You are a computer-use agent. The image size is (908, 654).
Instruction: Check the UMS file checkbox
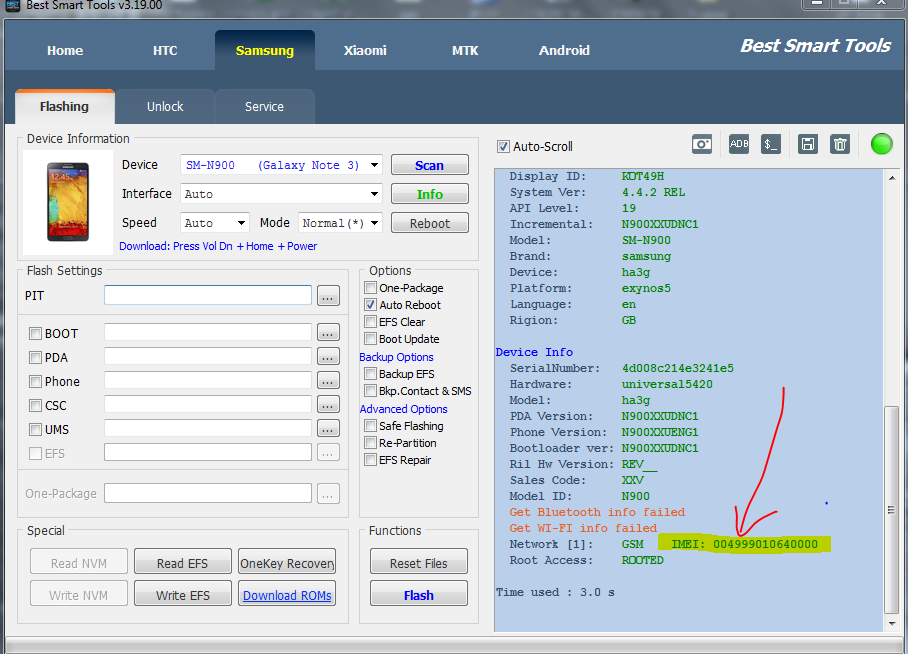tap(35, 429)
